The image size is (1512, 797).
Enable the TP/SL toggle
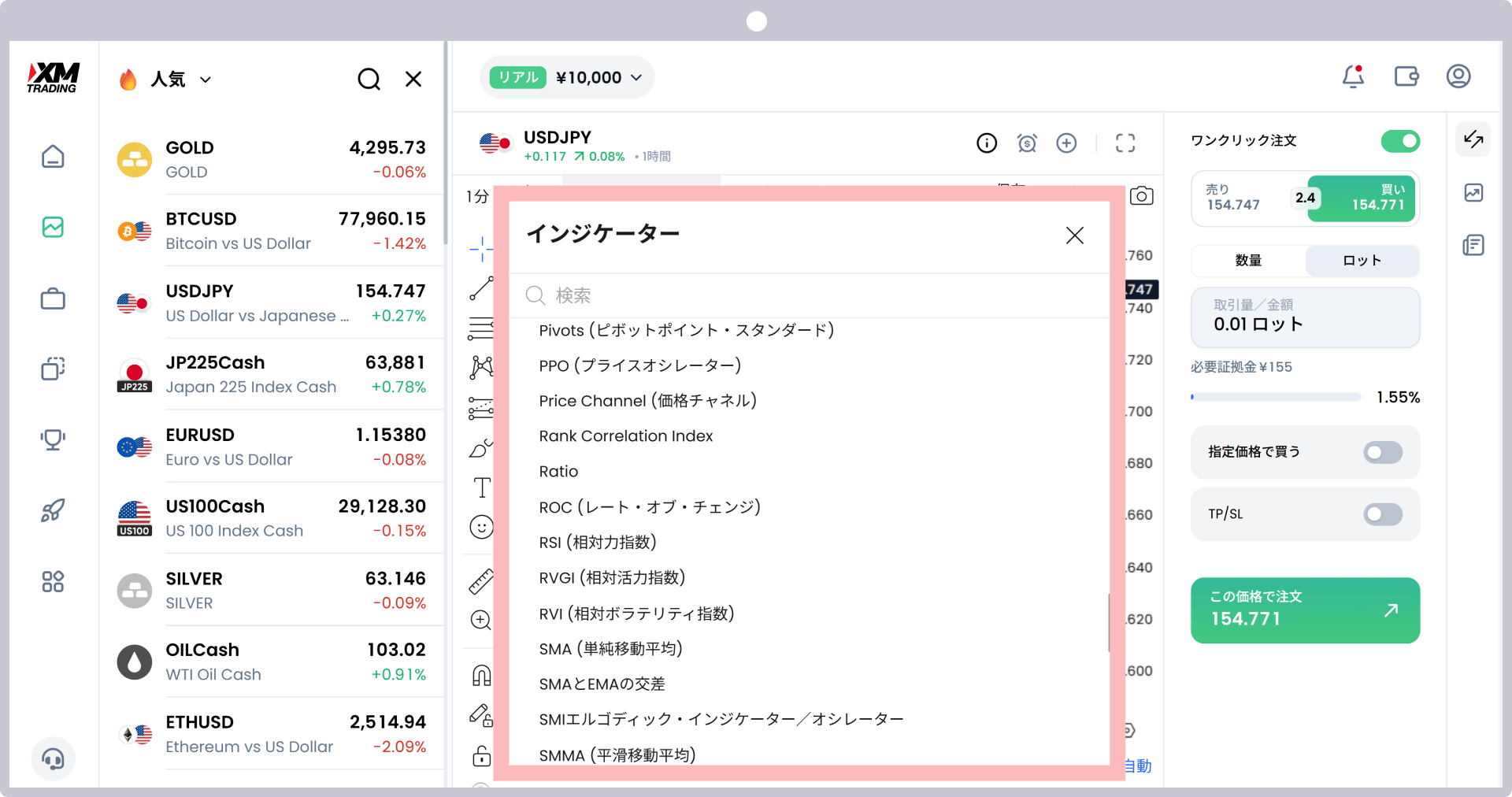click(1383, 514)
